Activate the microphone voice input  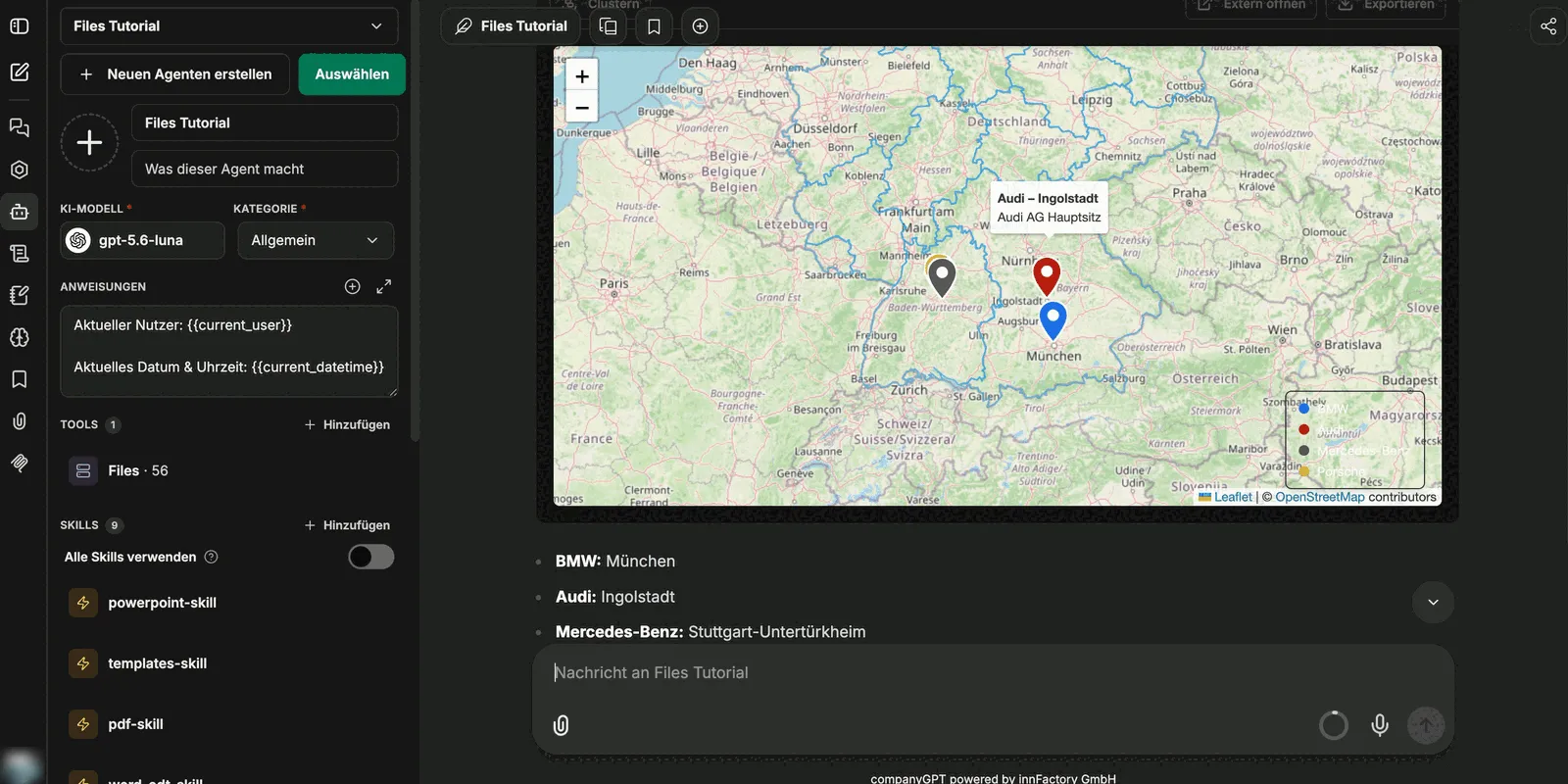coord(1380,725)
